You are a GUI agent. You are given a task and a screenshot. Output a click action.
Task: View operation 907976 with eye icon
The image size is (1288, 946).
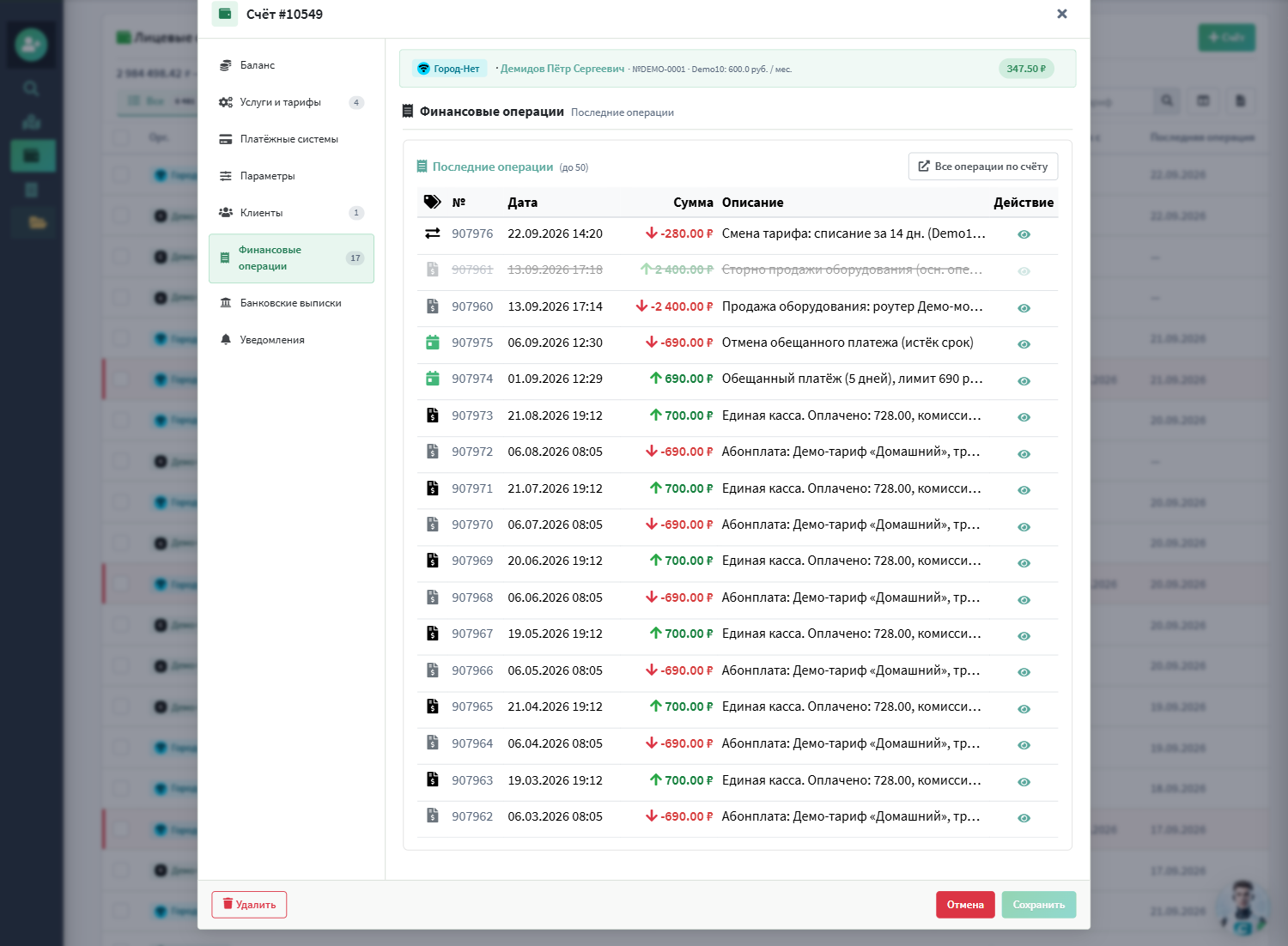coord(1024,234)
